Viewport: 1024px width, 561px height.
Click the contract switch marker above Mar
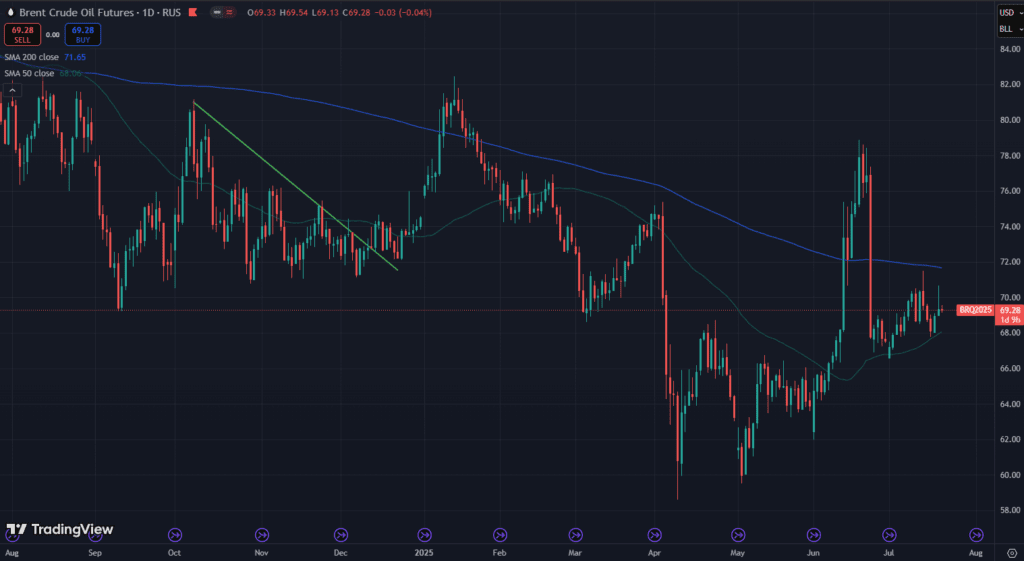click(575, 535)
